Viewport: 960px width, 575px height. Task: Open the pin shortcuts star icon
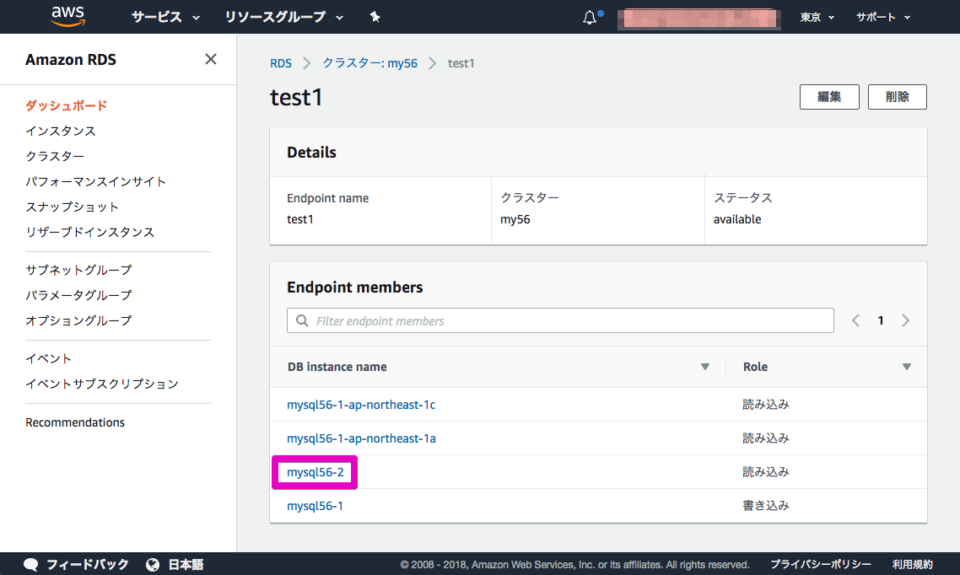pyautogui.click(x=375, y=17)
